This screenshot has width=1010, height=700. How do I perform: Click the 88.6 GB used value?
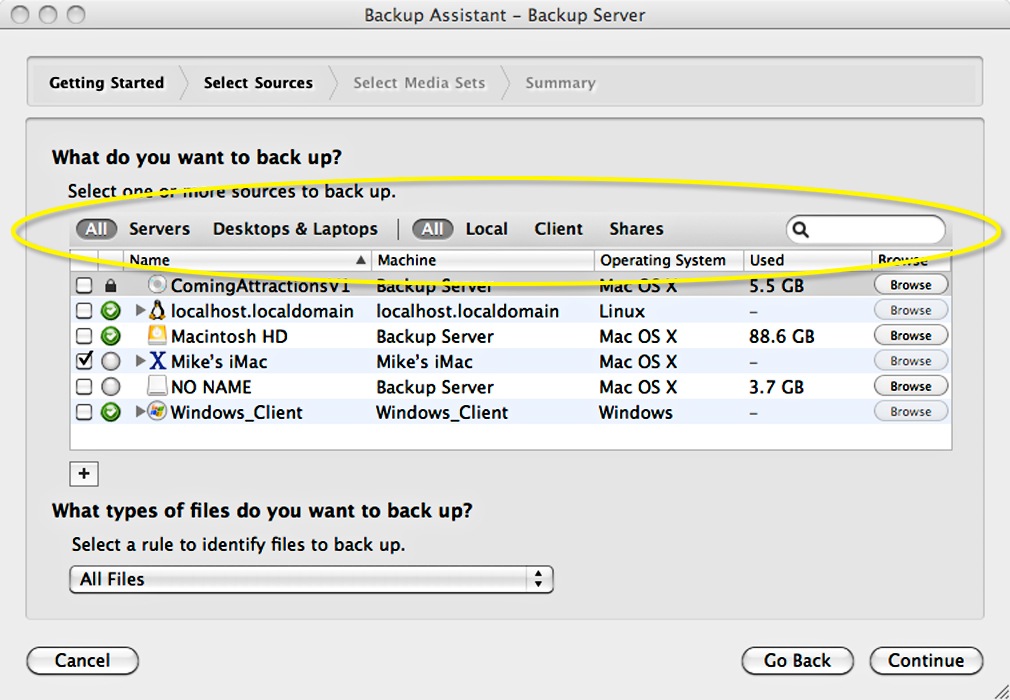tap(782, 336)
